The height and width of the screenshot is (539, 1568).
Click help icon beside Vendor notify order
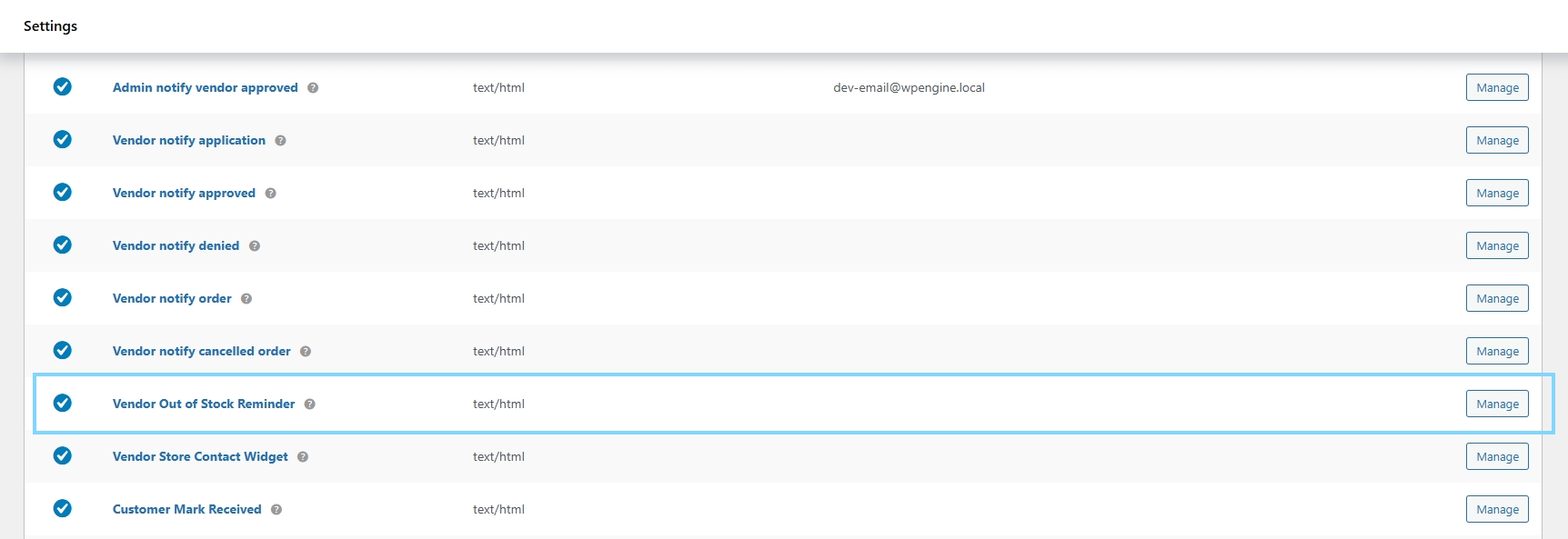(246, 299)
